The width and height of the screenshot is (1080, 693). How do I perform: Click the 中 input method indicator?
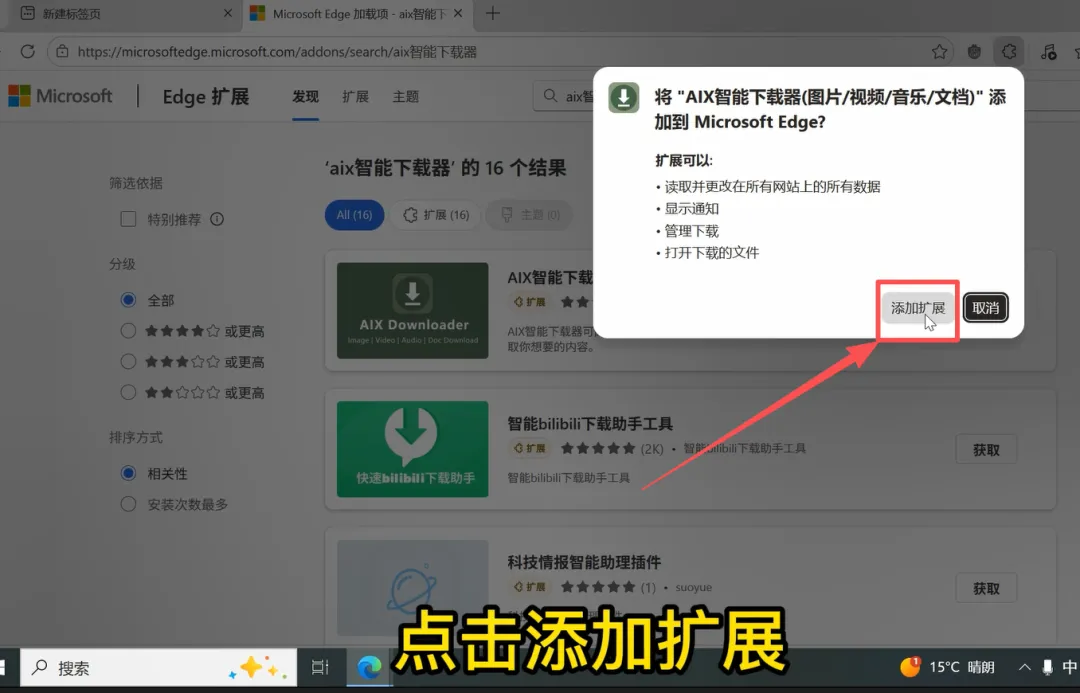click(x=1069, y=667)
